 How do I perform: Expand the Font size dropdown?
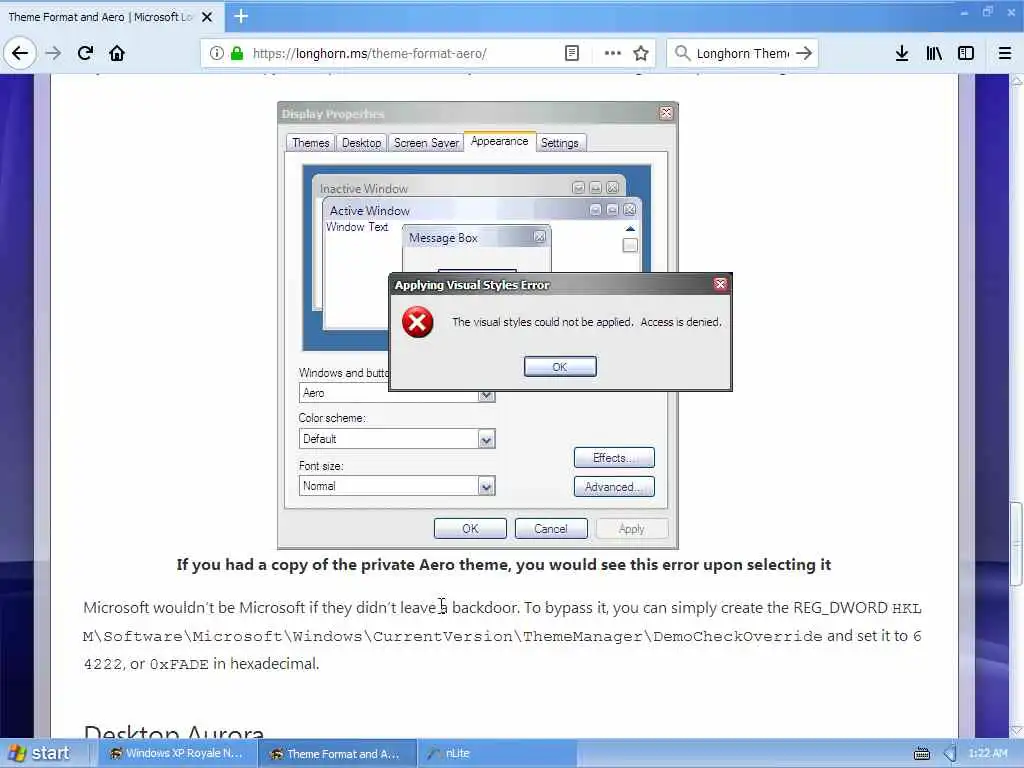click(487, 487)
